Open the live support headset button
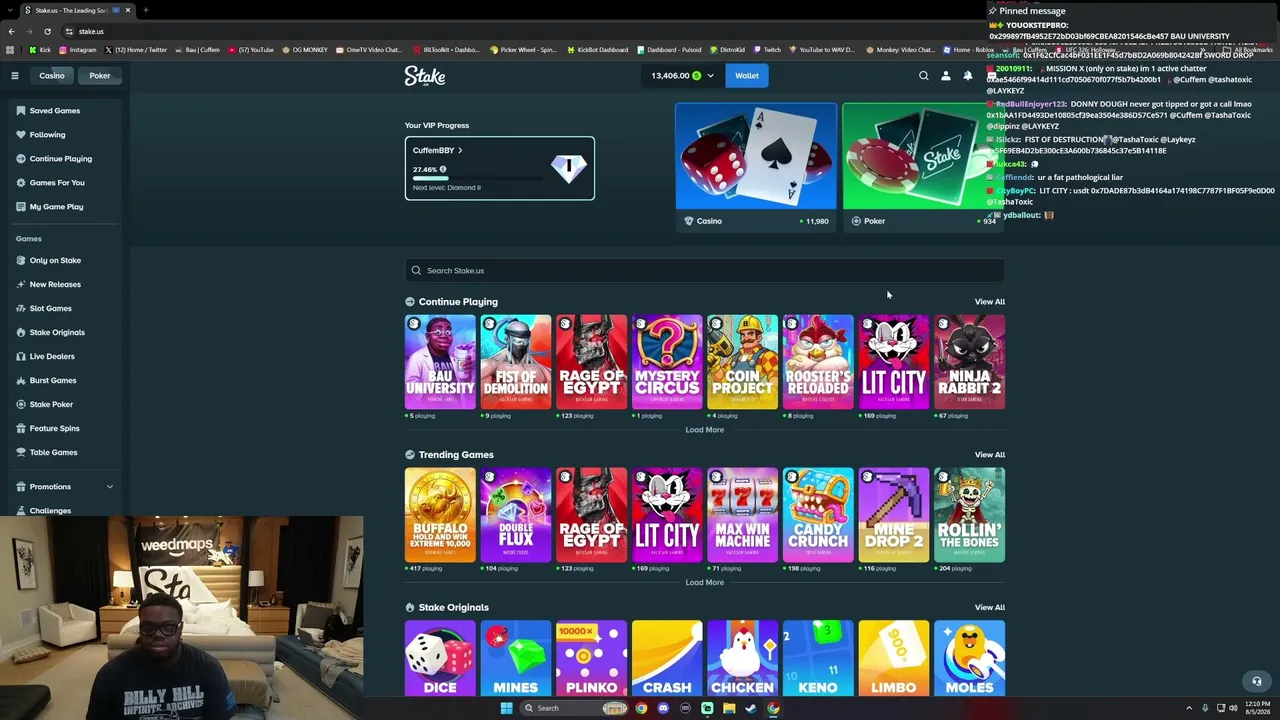 [1257, 681]
